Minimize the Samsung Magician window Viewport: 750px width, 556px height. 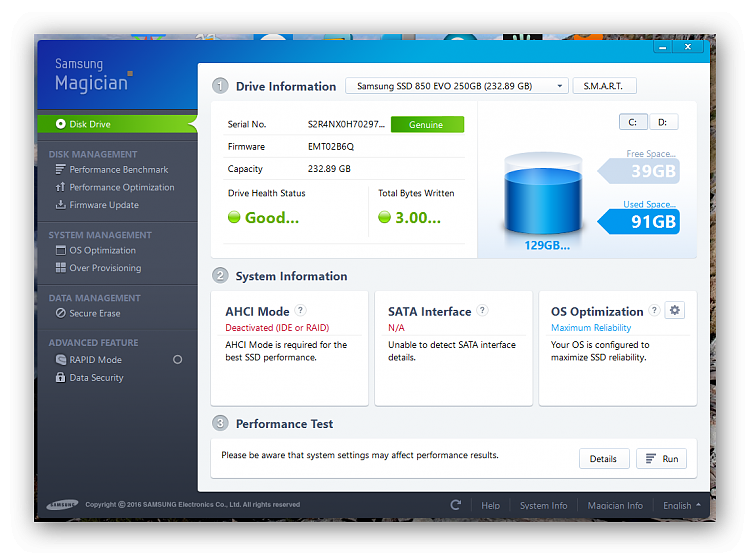(662, 47)
